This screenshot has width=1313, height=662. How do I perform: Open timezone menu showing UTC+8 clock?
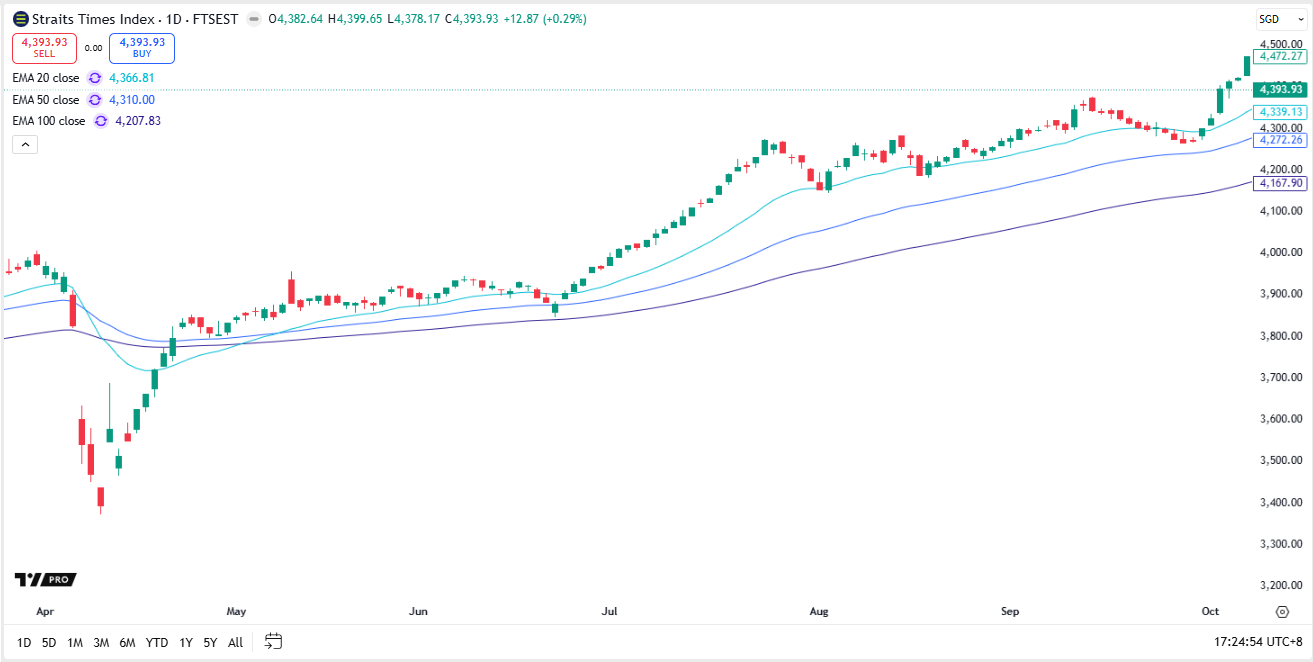pyautogui.click(x=1256, y=642)
